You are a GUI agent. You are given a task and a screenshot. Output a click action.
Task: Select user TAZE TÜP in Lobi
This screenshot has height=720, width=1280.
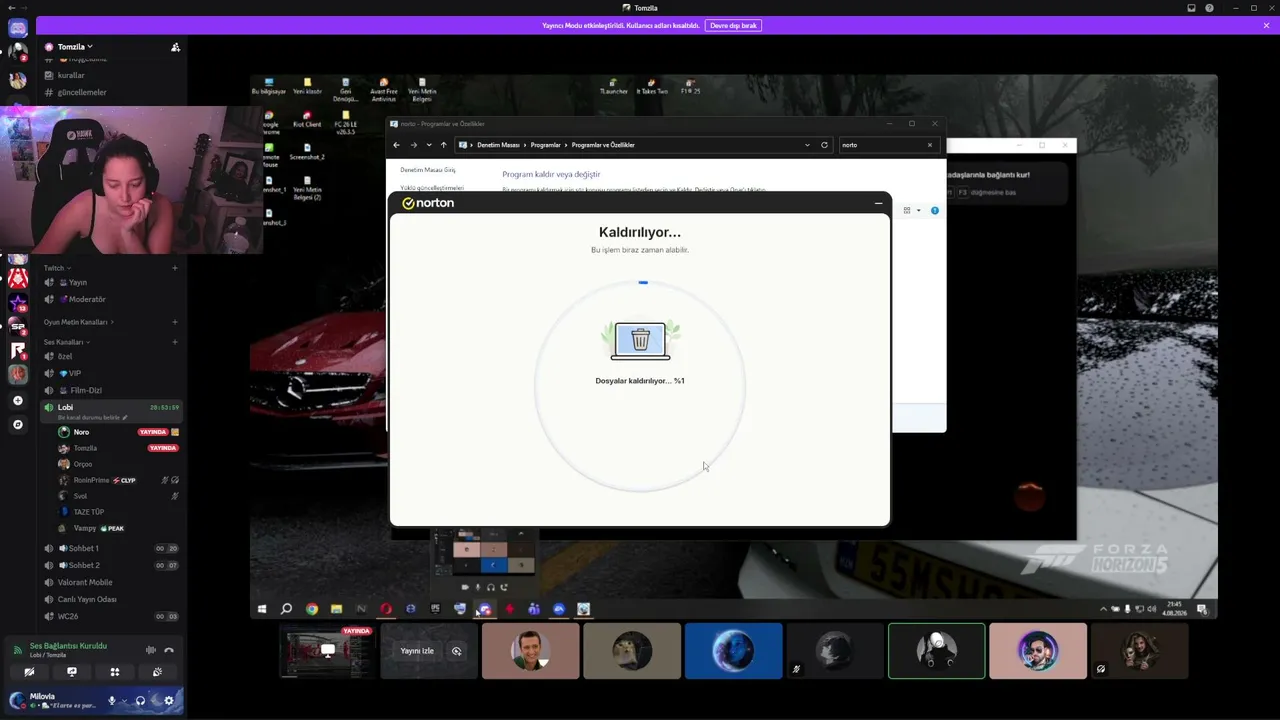(118, 512)
